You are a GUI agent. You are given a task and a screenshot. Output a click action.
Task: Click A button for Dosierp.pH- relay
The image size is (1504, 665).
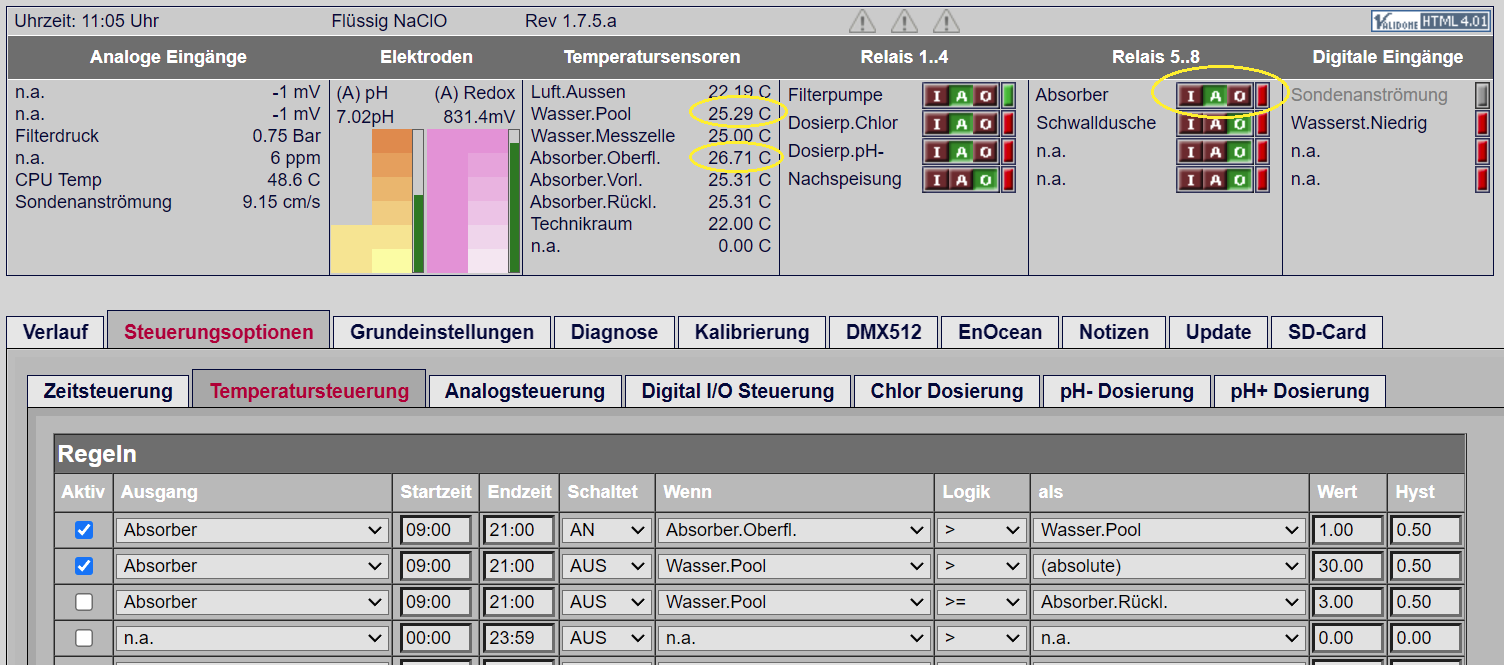point(961,151)
